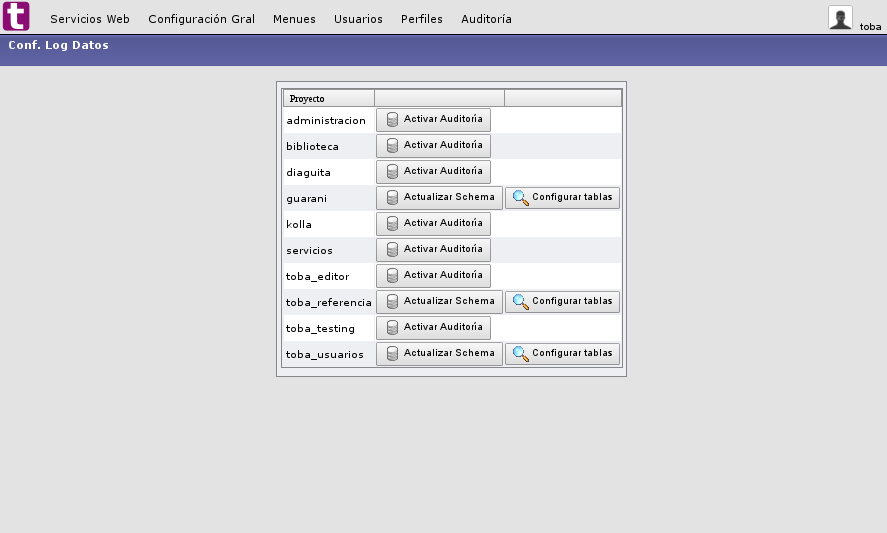Click database icon in guarani row

[392, 197]
